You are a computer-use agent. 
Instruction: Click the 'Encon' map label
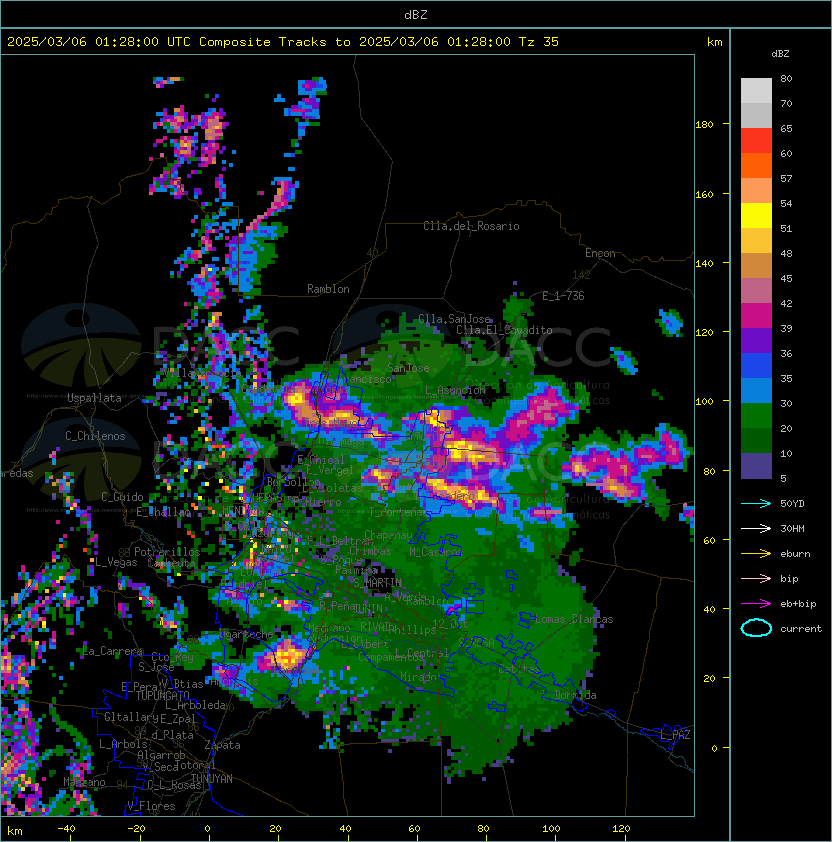[600, 253]
